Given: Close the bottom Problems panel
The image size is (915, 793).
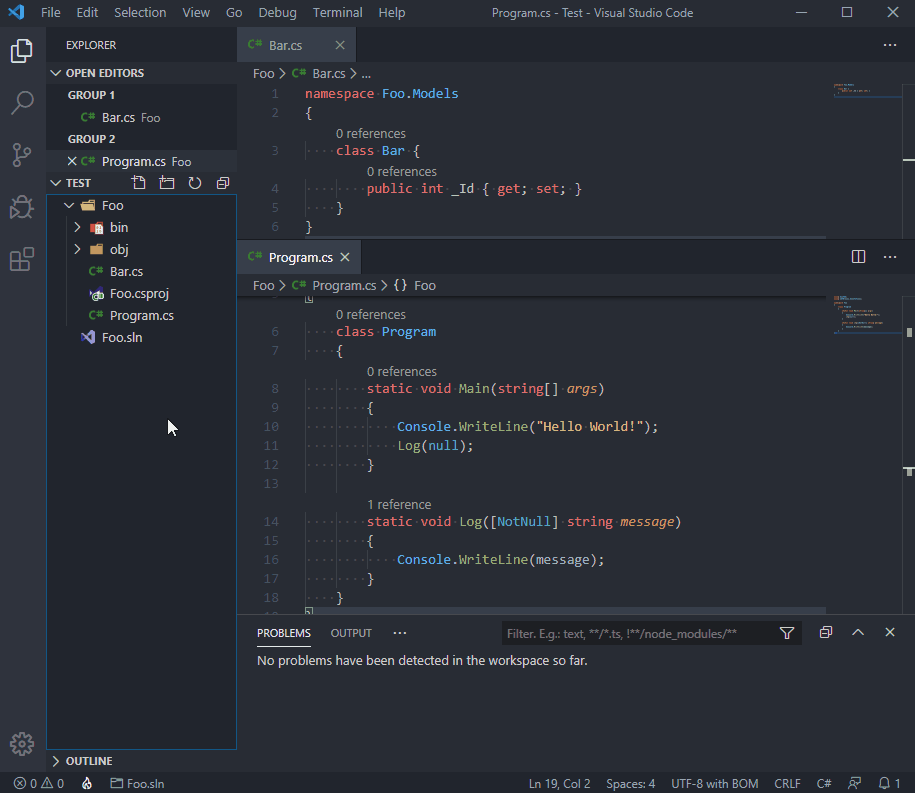Looking at the screenshot, I should (890, 633).
